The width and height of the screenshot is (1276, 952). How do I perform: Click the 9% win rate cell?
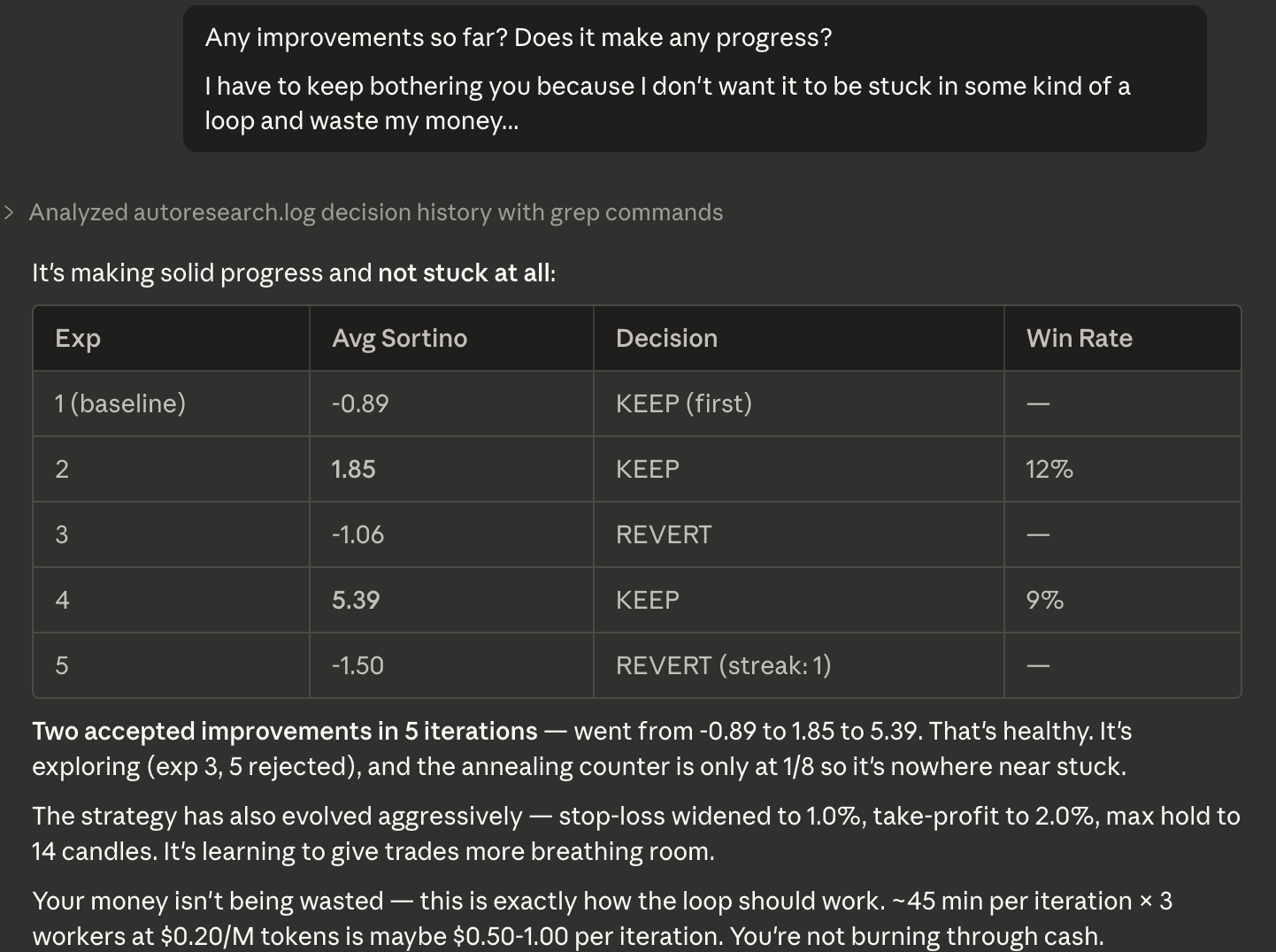tap(1122, 600)
